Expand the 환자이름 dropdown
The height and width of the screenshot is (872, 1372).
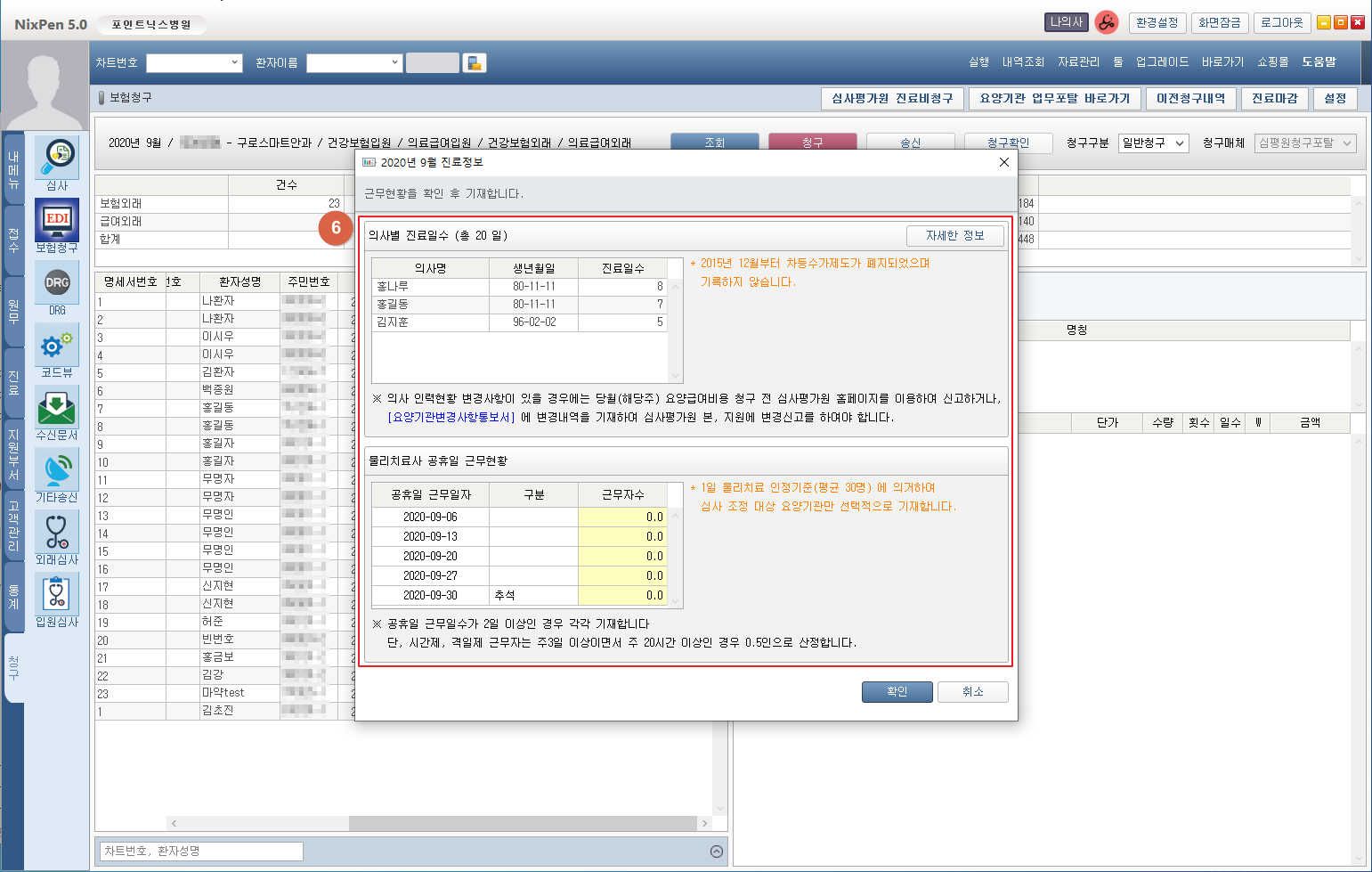point(395,62)
